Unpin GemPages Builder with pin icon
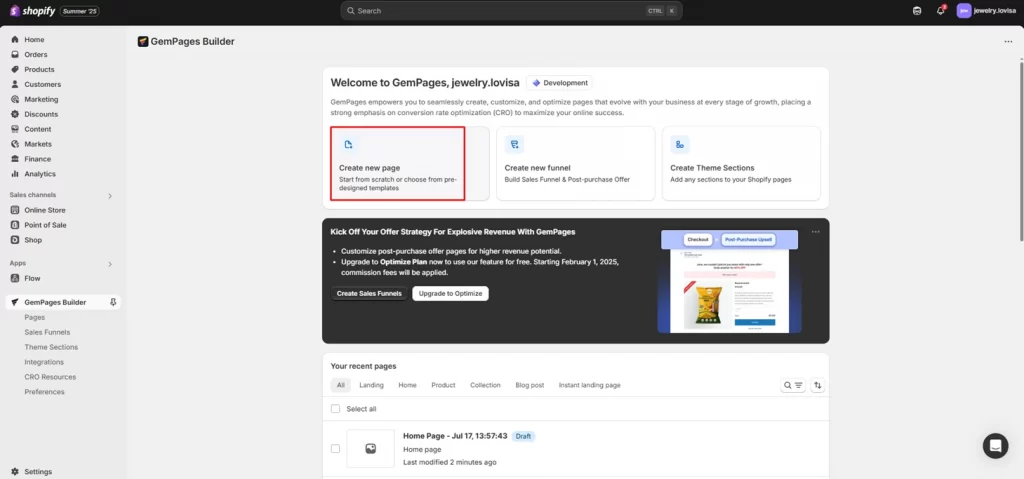Viewport: 1024px width, 479px height. (x=113, y=302)
